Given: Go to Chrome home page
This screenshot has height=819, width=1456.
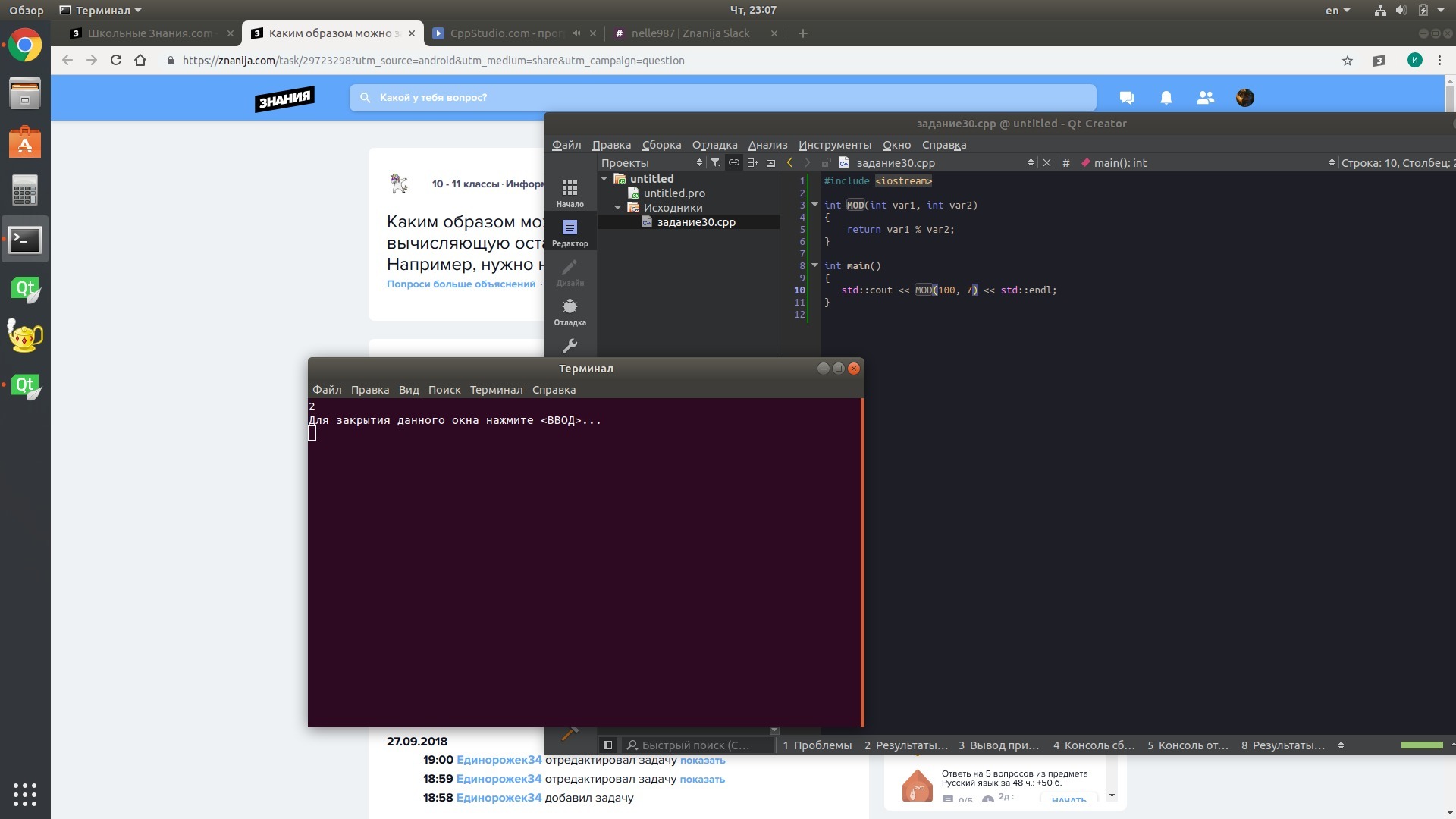Looking at the screenshot, I should coord(140,60).
